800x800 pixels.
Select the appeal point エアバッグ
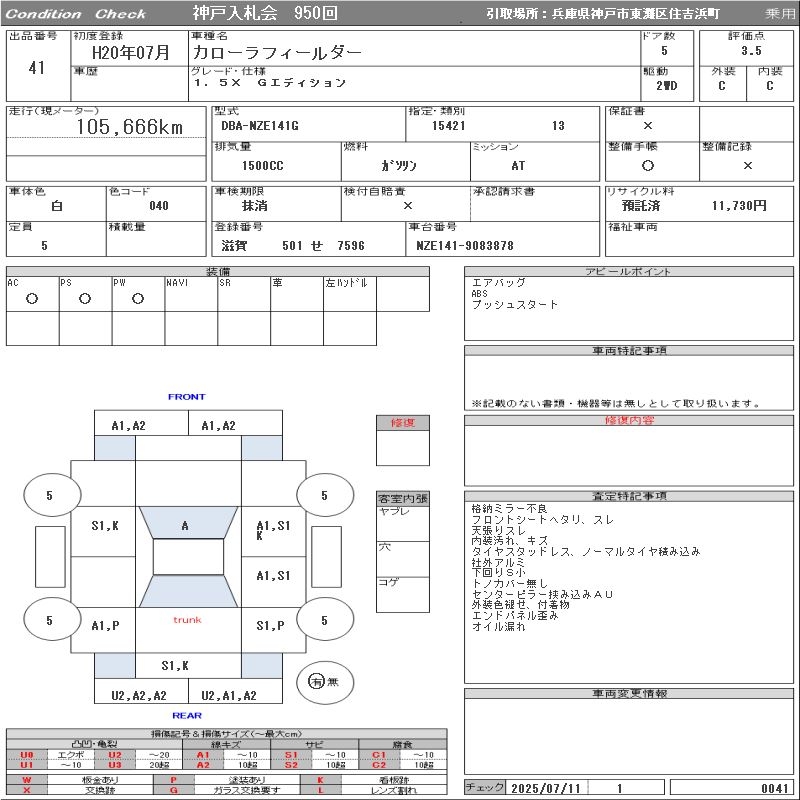[x=498, y=282]
